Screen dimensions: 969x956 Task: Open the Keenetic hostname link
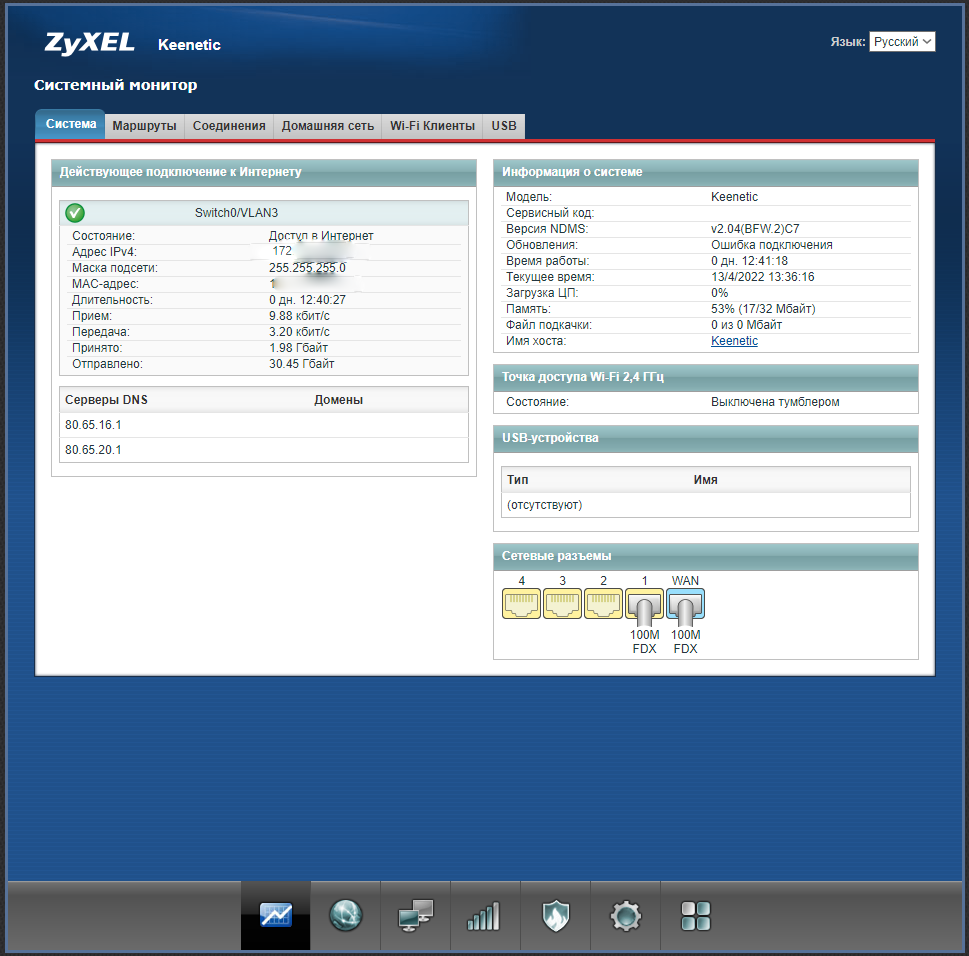734,341
